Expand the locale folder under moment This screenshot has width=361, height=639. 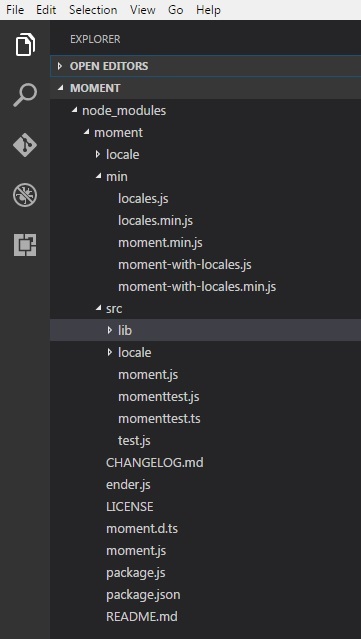click(x=205, y=154)
